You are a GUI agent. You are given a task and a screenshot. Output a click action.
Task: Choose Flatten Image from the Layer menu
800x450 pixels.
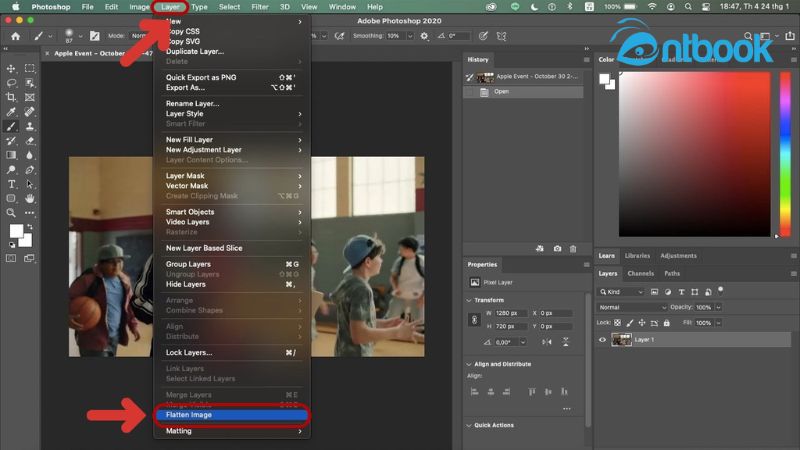[x=232, y=415]
